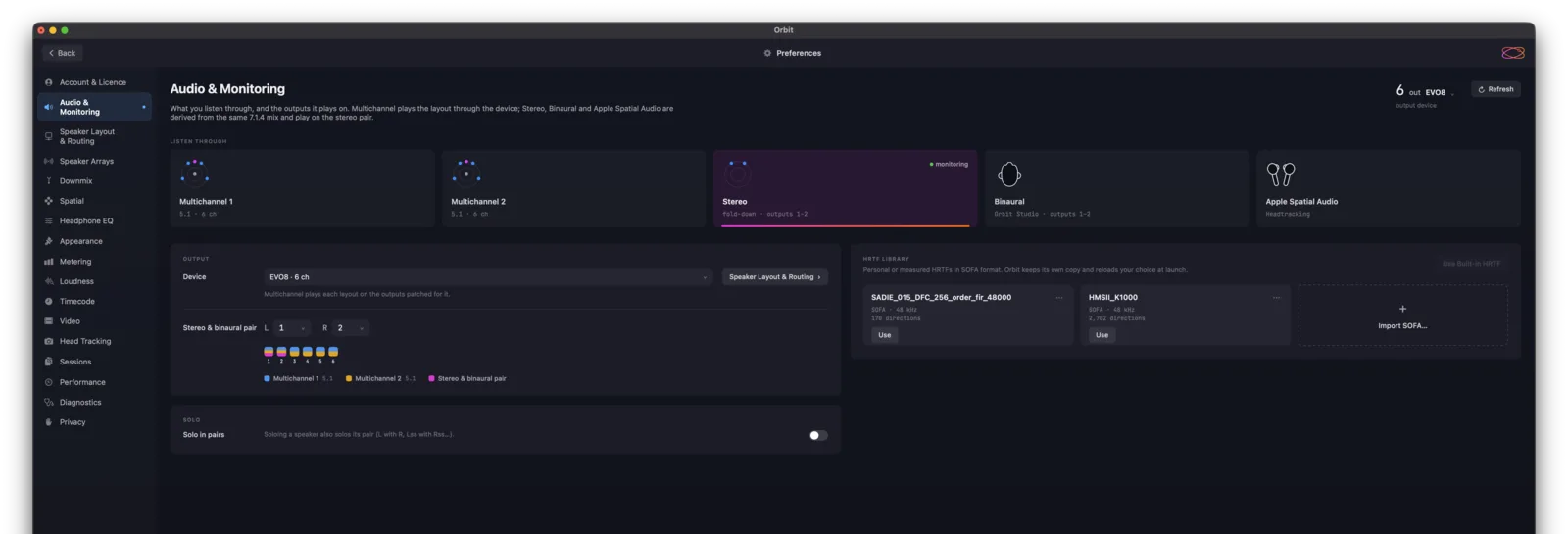Click the Audio & Monitoring speaker icon
Screen dimensions: 1568x534
click(49, 107)
